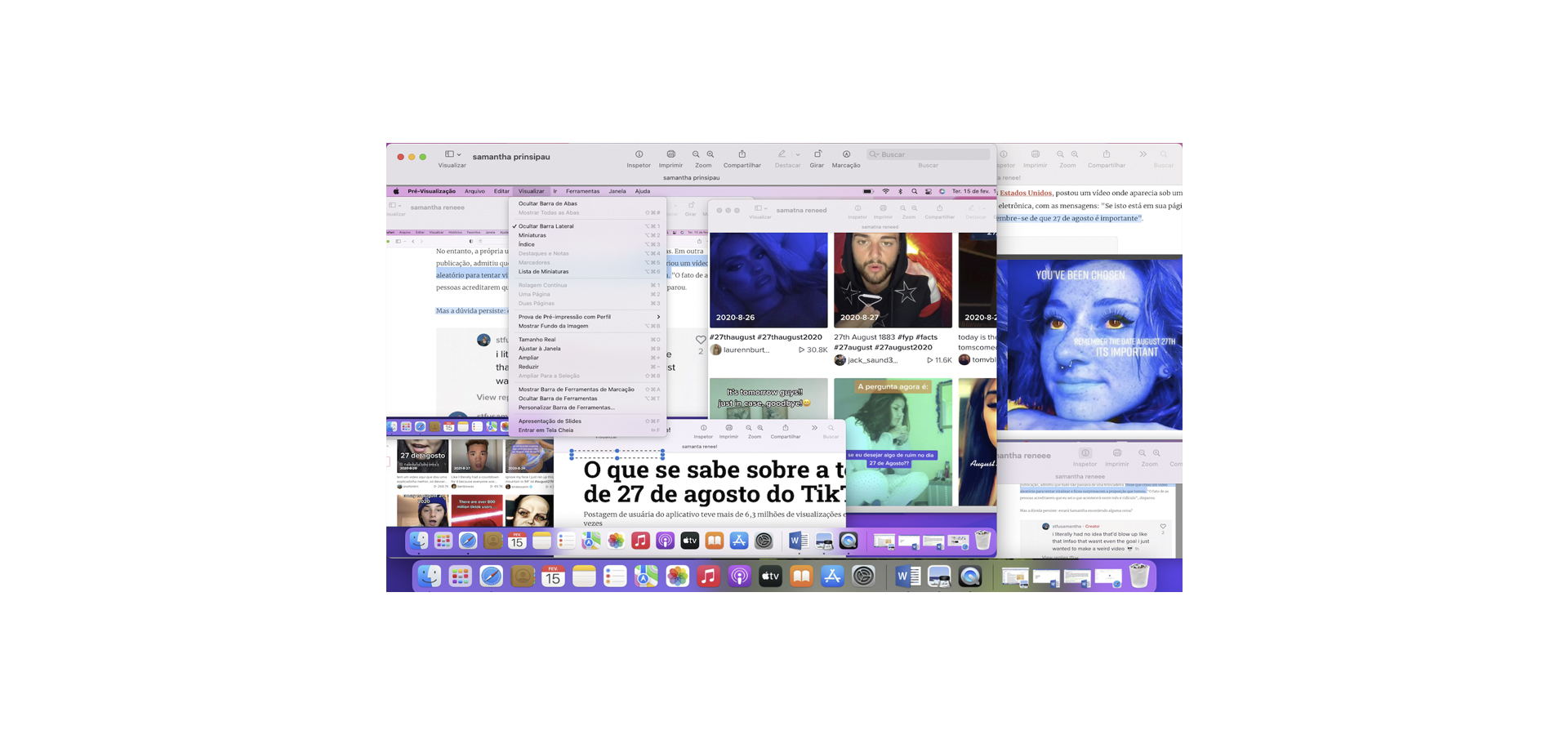The image size is (1568, 735).
Task: Click the Destacar highlight pen icon
Action: 782,154
